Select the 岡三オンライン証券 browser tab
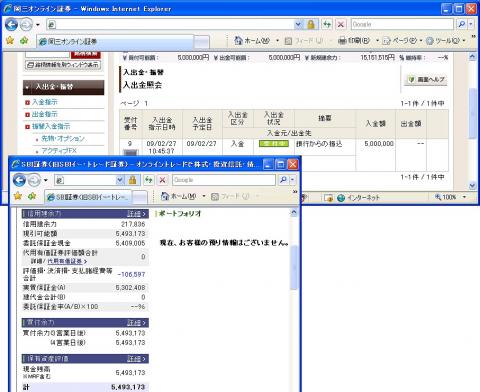 point(115,42)
